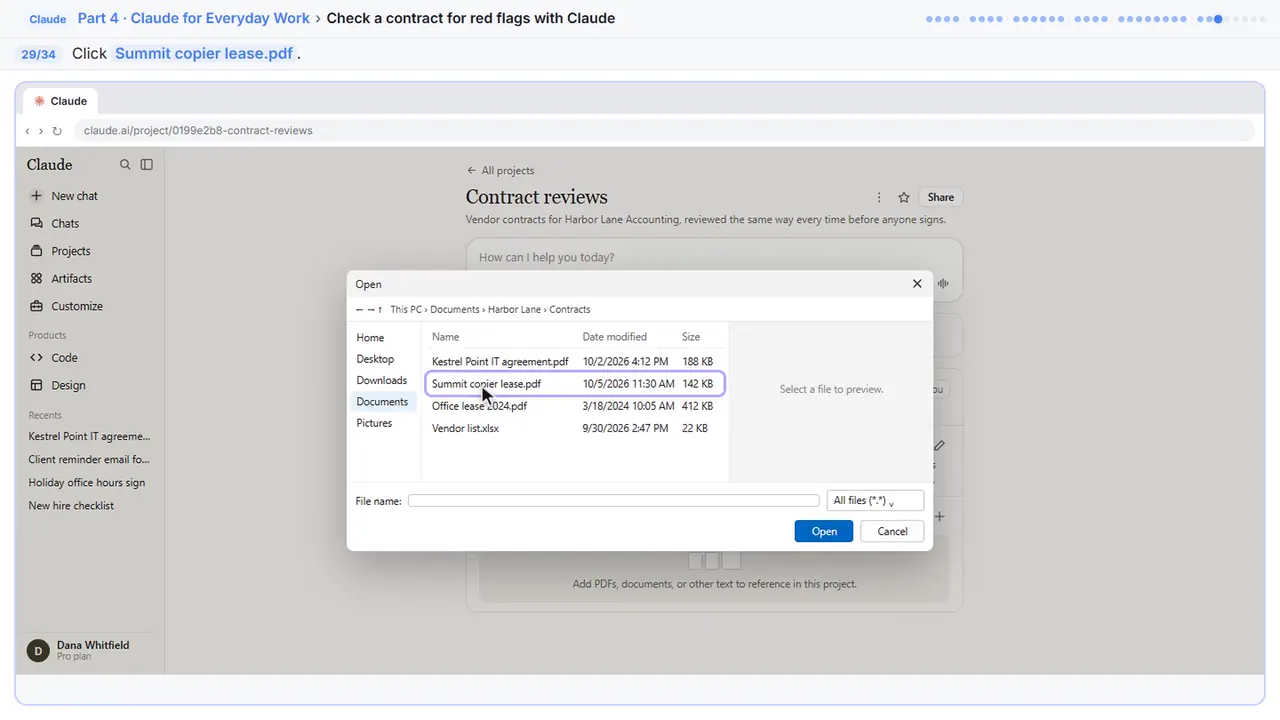Open recent chat New hire checklist

(x=71, y=506)
